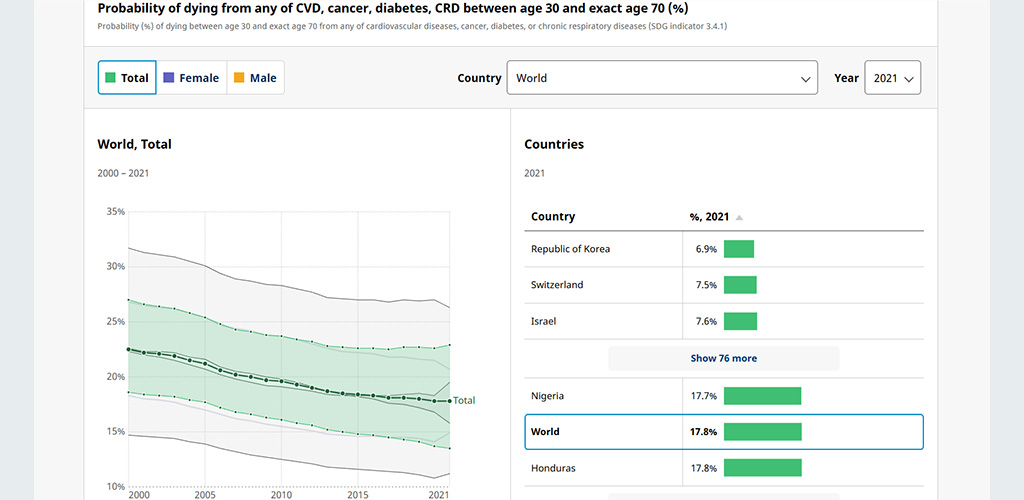Click the Total label on the chart line
Screen dimensions: 1024x500
464,400
